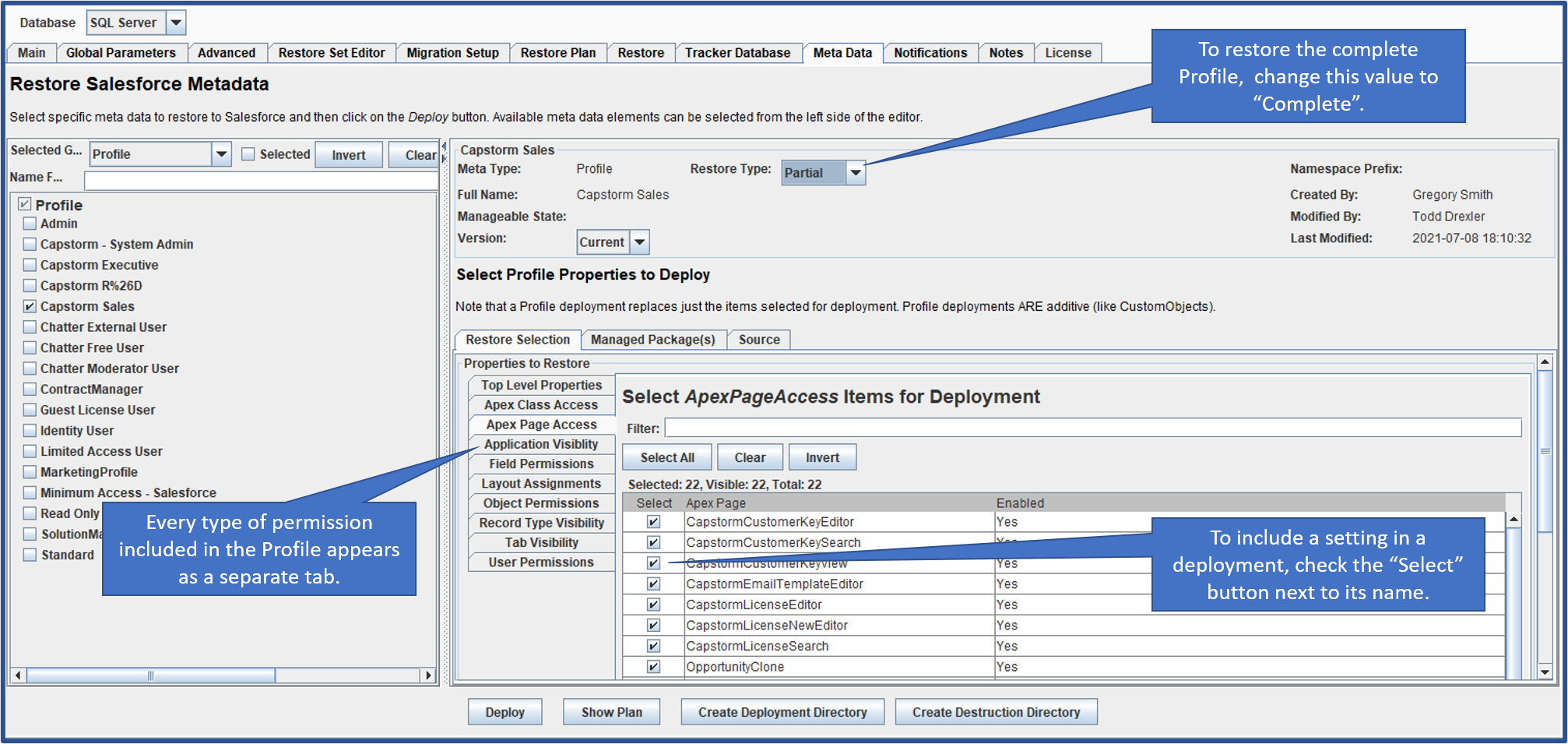Screen dimensions: 1568x744
Task: Click the Properties panel scroll up arrow
Action: (1545, 362)
